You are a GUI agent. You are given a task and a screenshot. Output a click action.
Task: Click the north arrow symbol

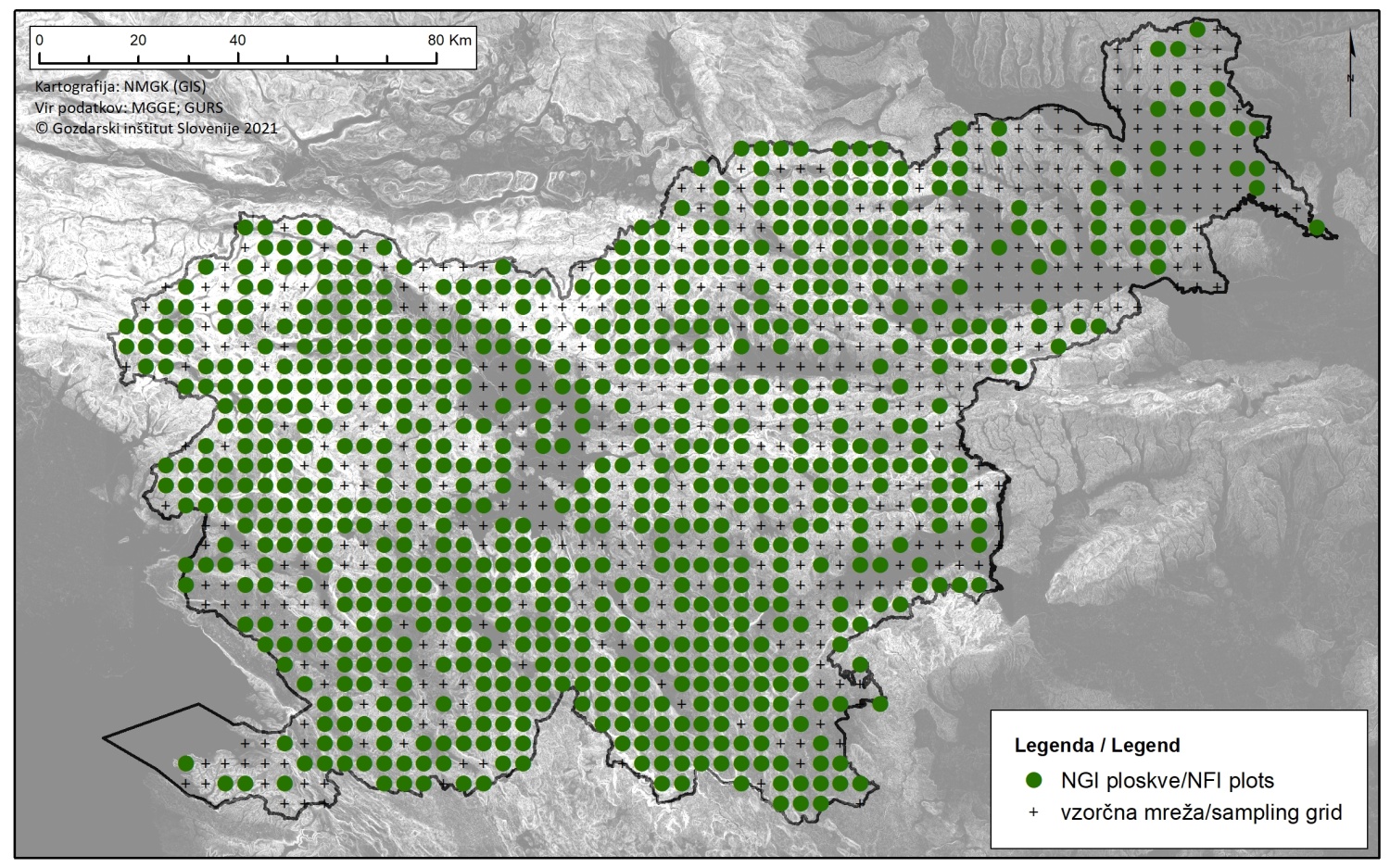click(x=1350, y=73)
